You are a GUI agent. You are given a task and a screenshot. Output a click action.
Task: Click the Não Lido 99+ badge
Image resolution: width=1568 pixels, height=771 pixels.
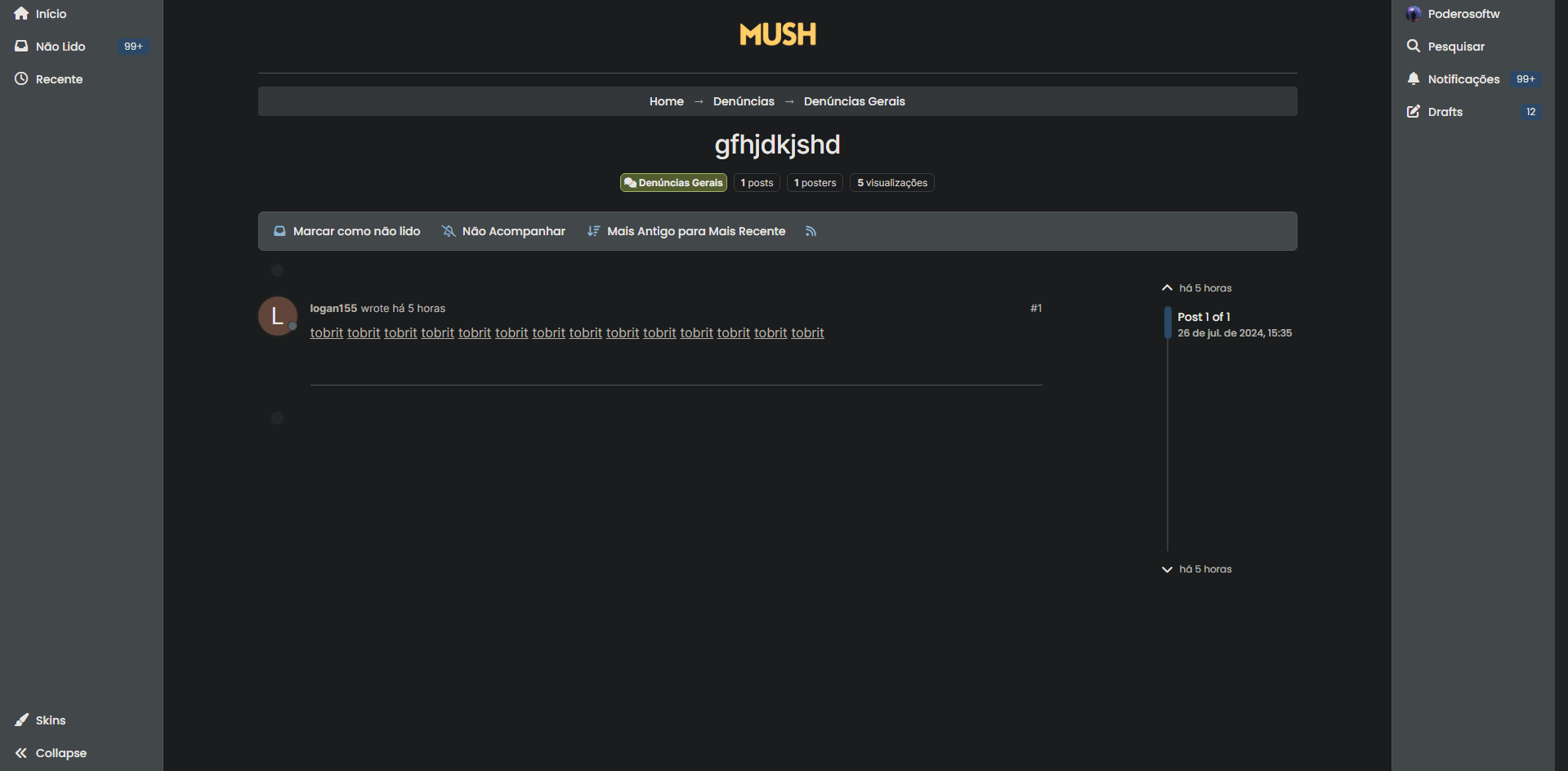[x=133, y=47]
